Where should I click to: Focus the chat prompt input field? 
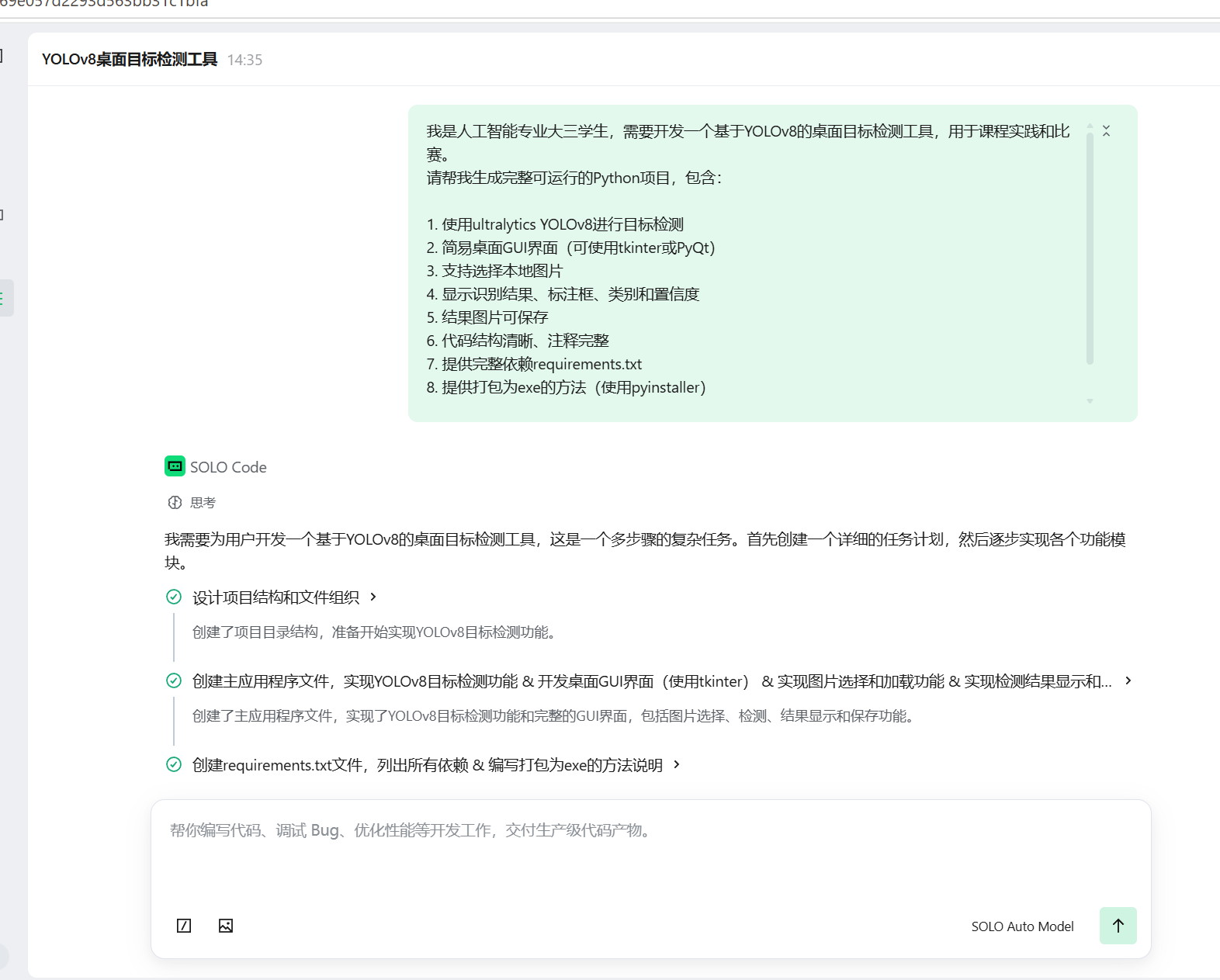[650, 854]
